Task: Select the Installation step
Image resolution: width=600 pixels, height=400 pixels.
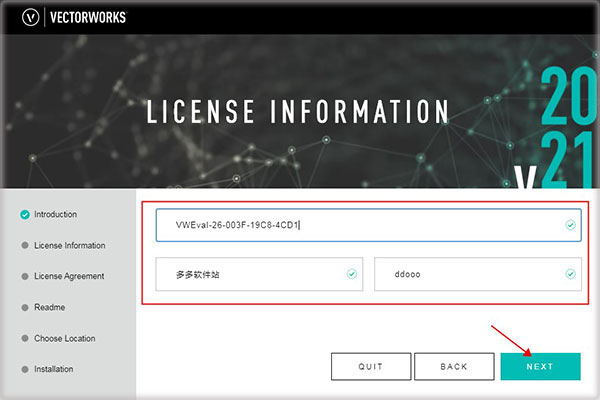Action: (x=54, y=369)
